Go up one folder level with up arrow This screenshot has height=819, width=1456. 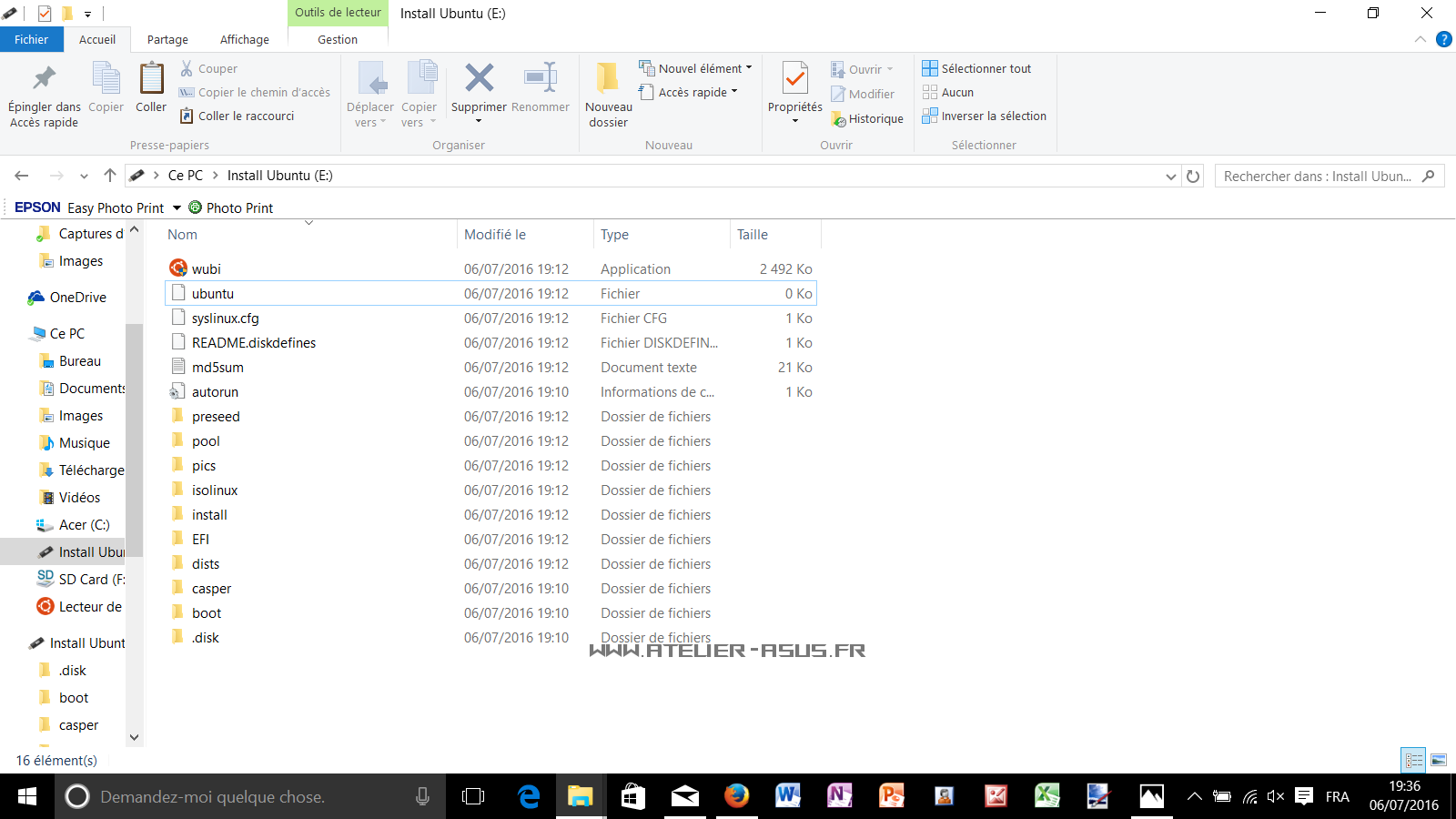[x=110, y=176]
